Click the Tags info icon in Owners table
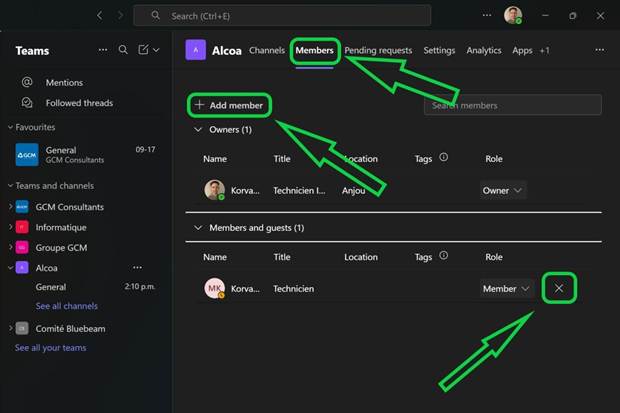620x413 pixels. [444, 157]
